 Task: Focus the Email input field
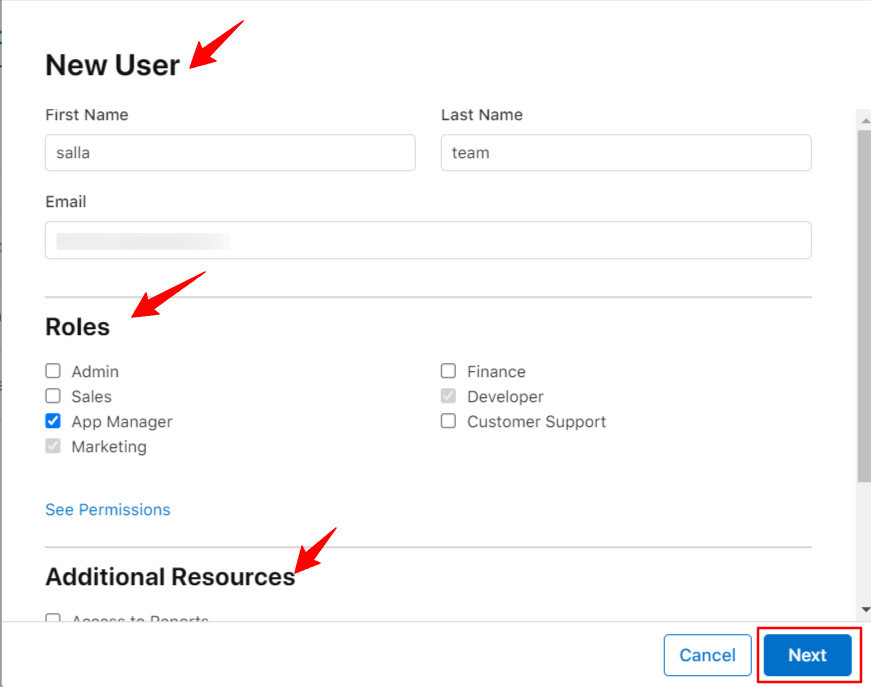tap(428, 240)
